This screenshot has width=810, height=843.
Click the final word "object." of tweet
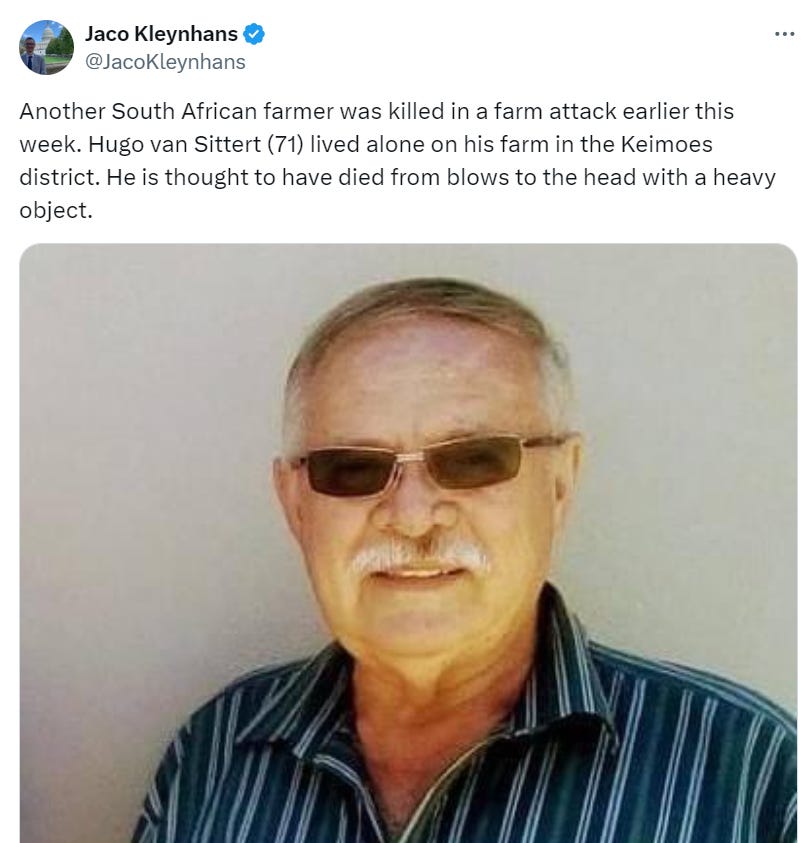click(56, 210)
